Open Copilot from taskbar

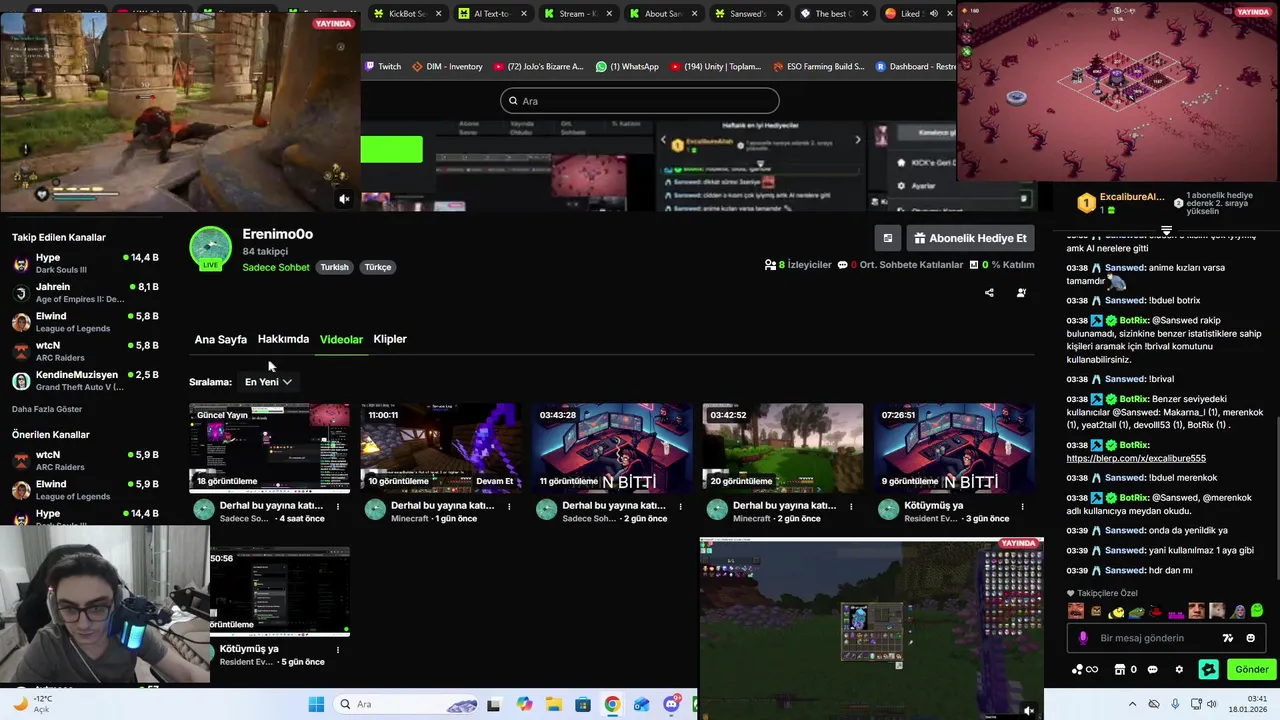525,704
